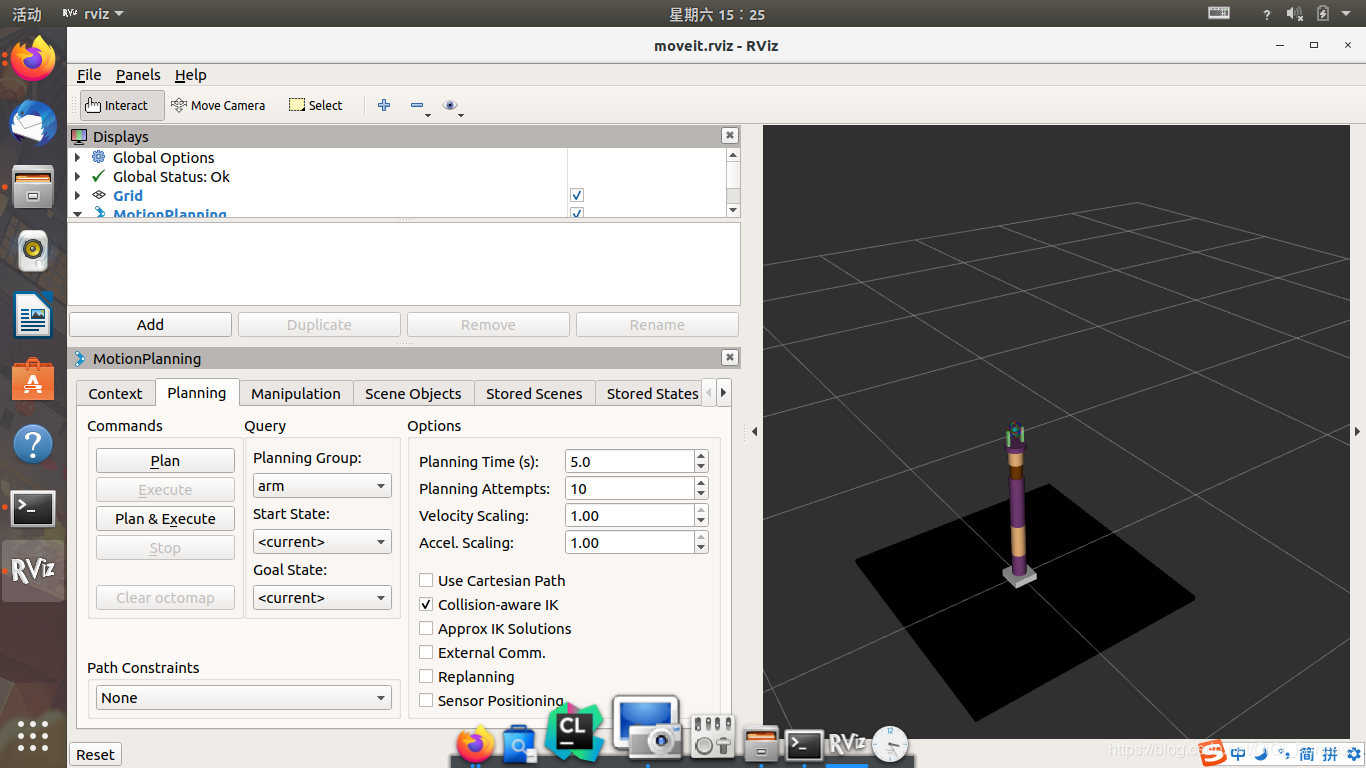Enable the Sensor Positioning checkbox
The height and width of the screenshot is (768, 1366).
point(426,700)
